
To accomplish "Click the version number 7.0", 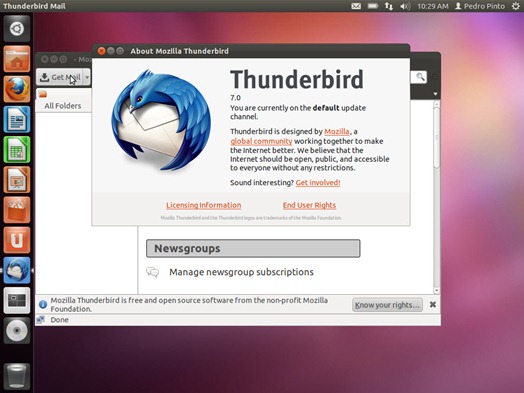I will coord(235,98).
